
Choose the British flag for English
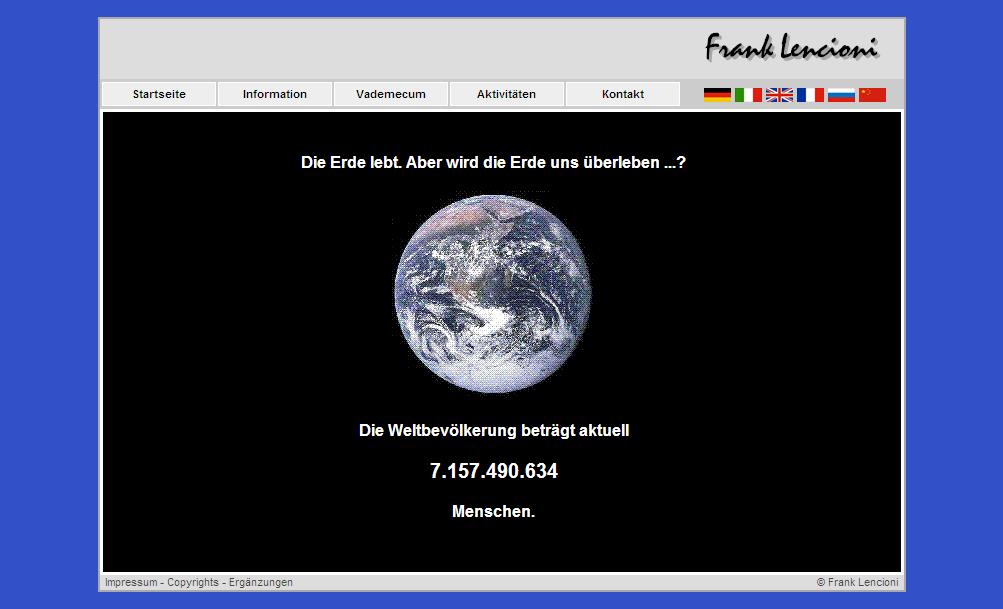(779, 95)
